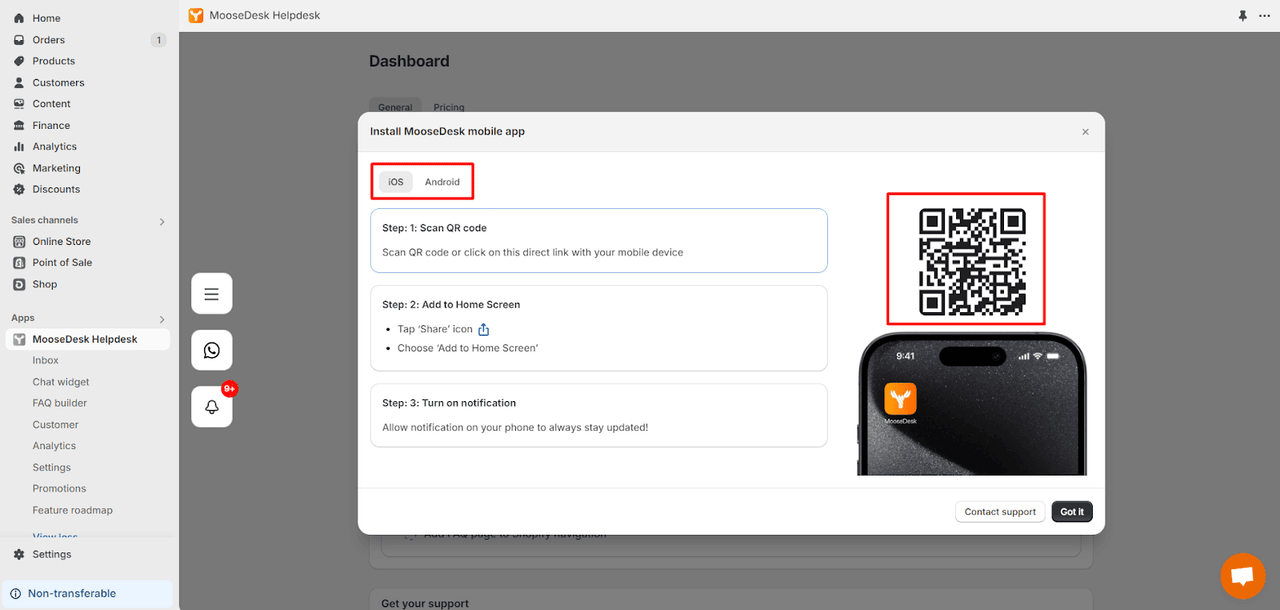The width and height of the screenshot is (1280, 610).
Task: Click the Customers person icon
Action: click(x=19, y=83)
